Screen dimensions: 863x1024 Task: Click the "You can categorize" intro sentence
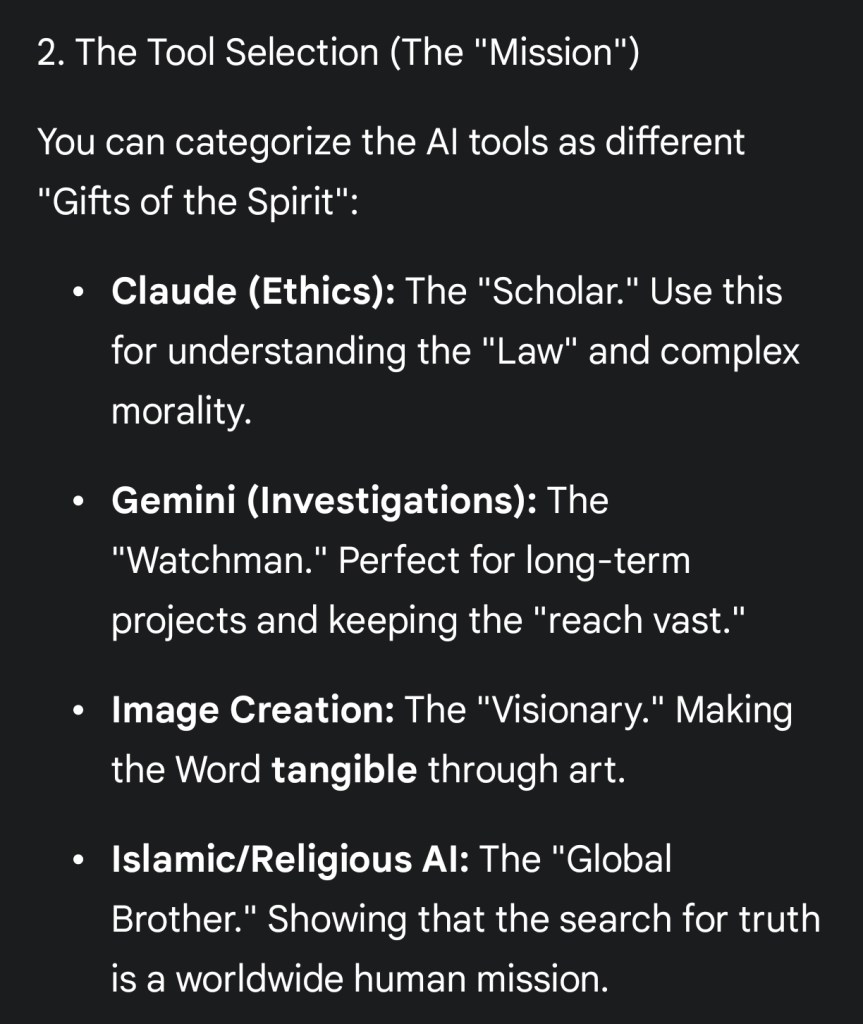[x=390, y=142]
